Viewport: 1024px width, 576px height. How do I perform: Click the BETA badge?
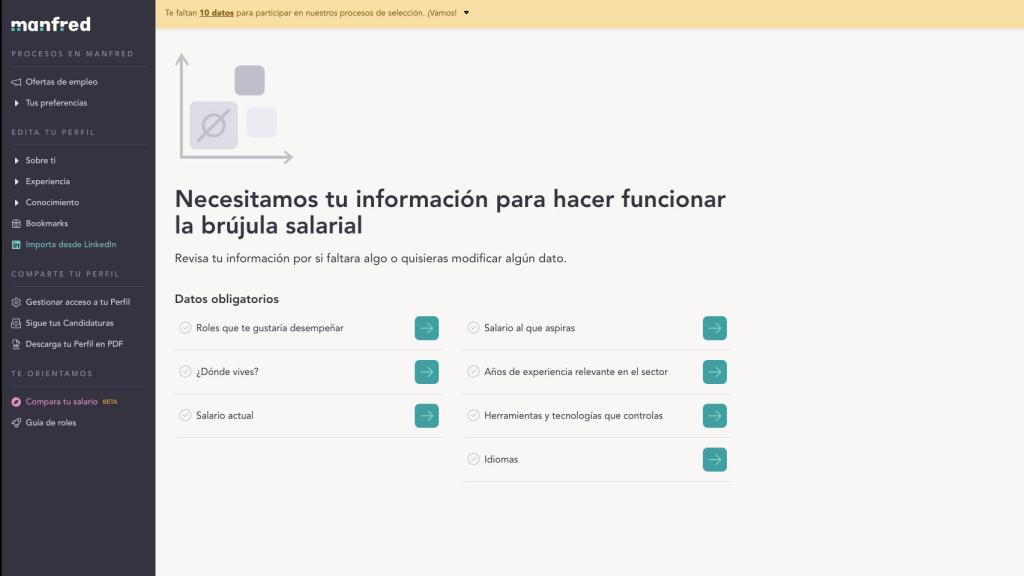pos(110,402)
